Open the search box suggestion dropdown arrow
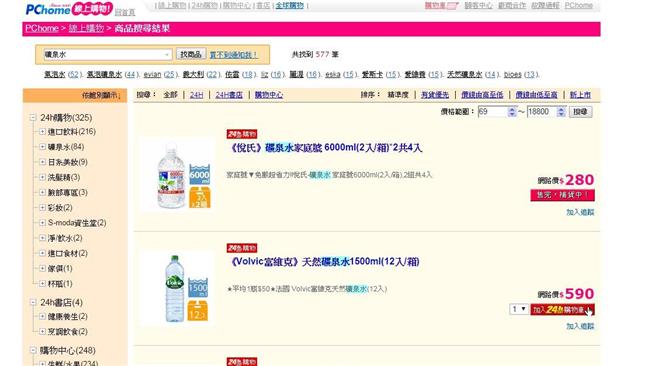Image resolution: width=650 pixels, height=366 pixels. [167, 55]
